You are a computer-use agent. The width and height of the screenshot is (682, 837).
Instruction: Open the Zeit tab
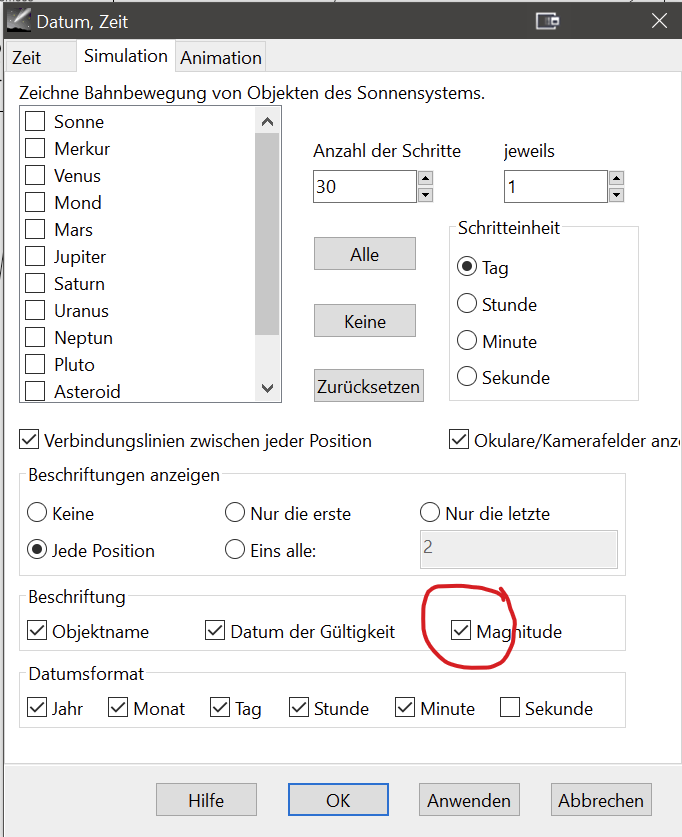coord(26,57)
